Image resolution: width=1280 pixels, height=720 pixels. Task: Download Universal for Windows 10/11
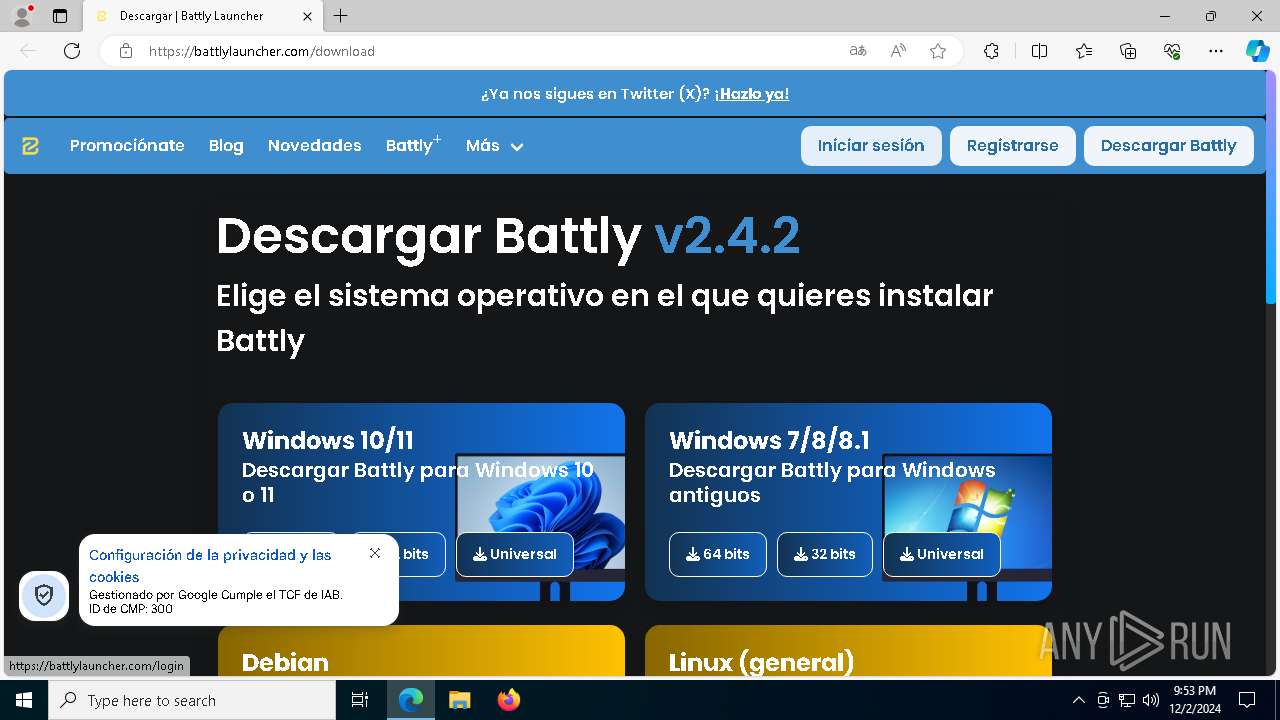click(x=515, y=554)
